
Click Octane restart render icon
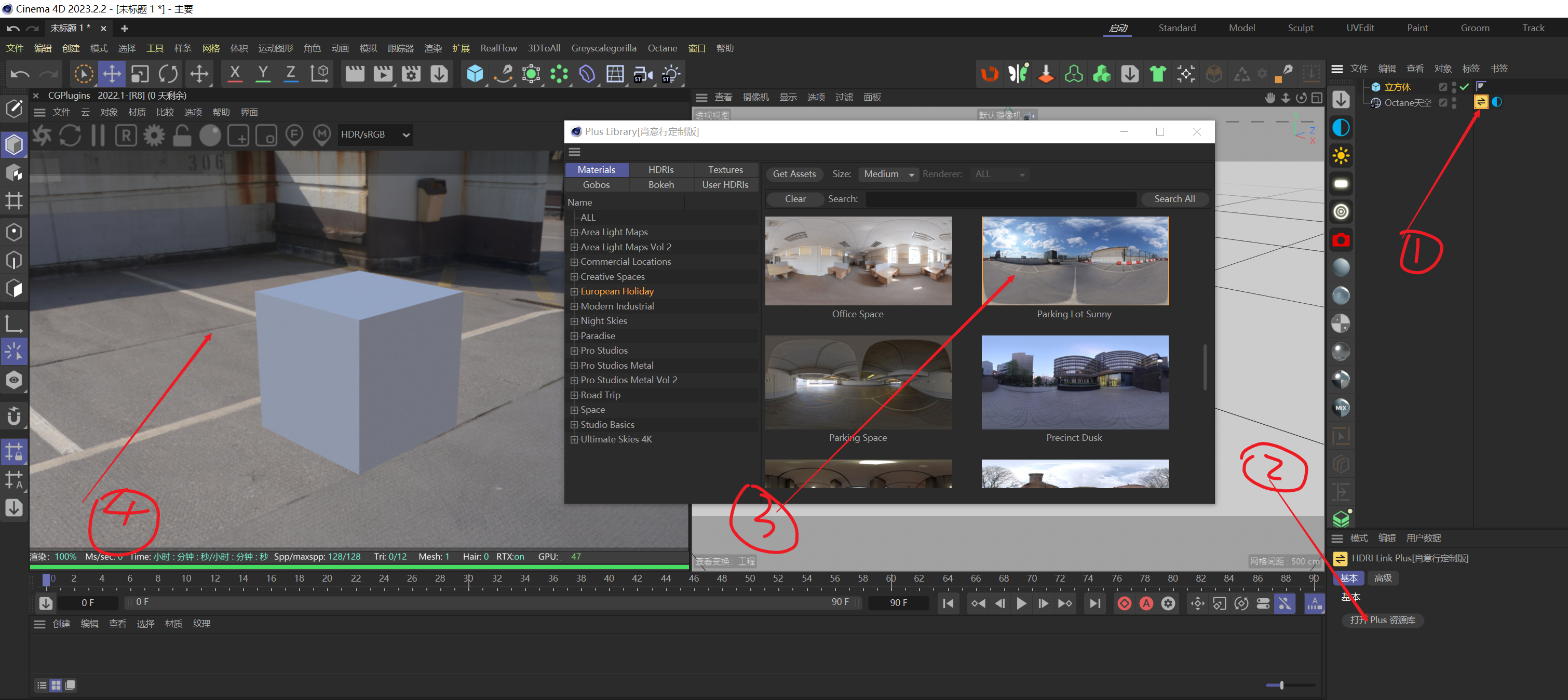(70, 135)
